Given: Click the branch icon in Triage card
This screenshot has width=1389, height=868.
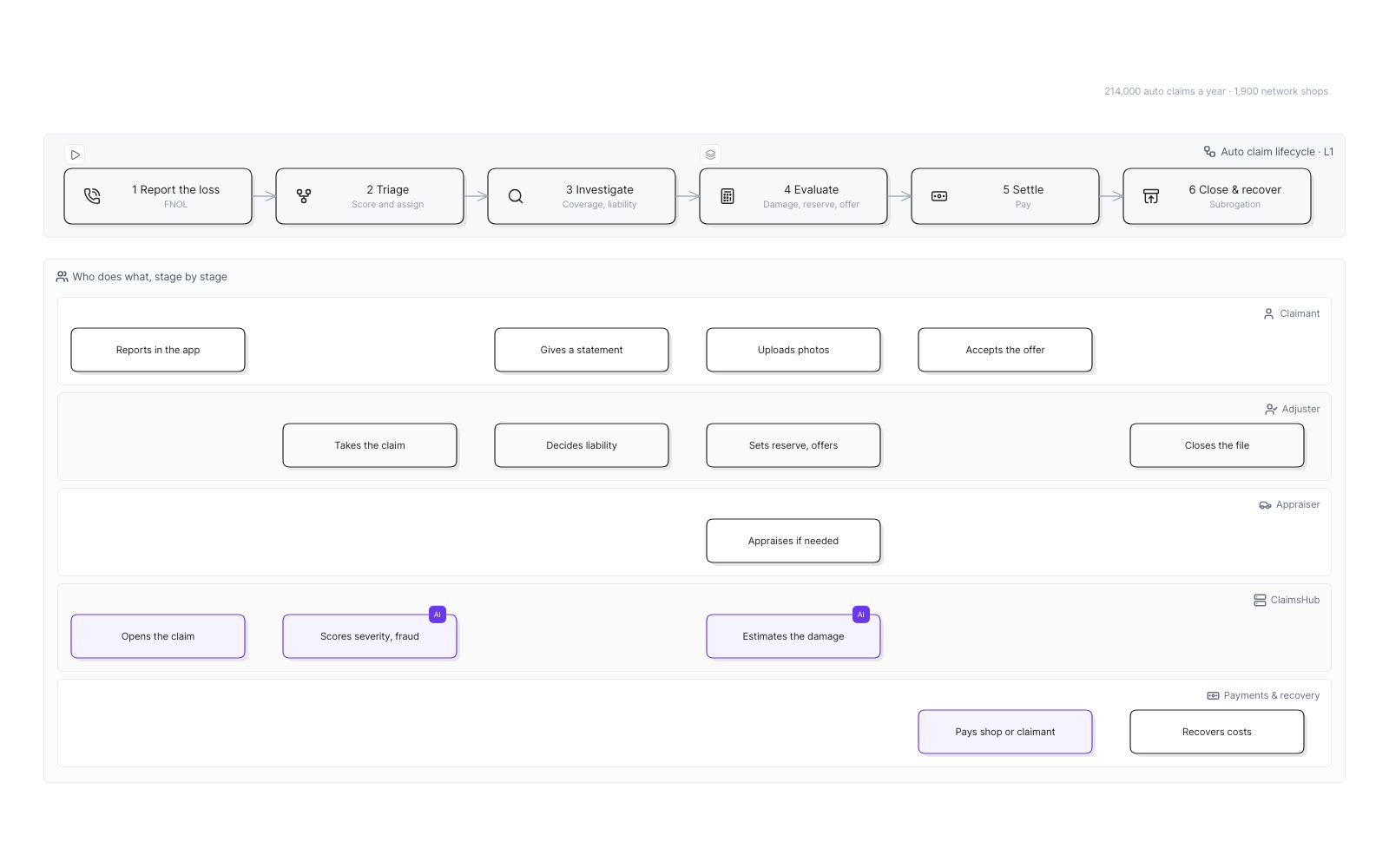Looking at the screenshot, I should [x=304, y=196].
